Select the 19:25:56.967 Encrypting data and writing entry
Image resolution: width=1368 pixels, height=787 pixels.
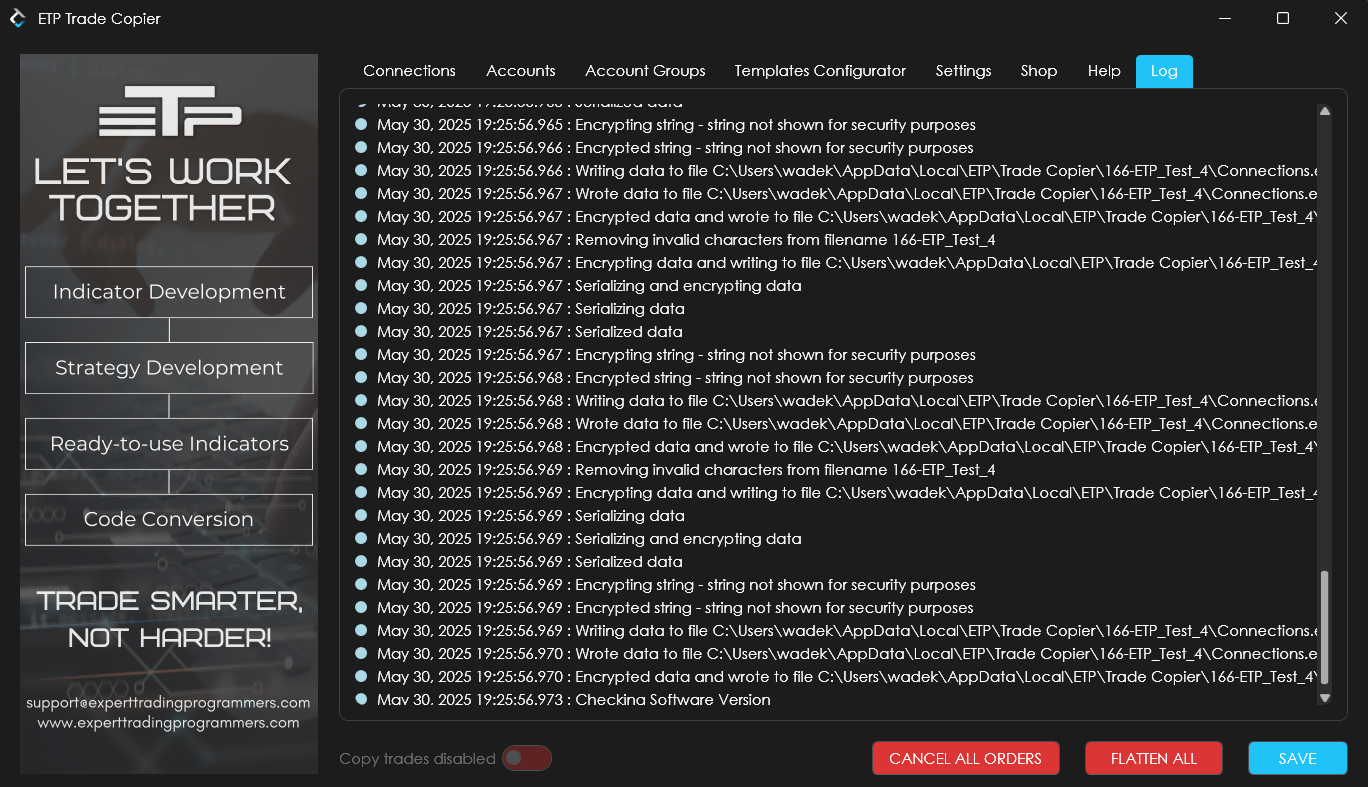pyautogui.click(x=835, y=263)
